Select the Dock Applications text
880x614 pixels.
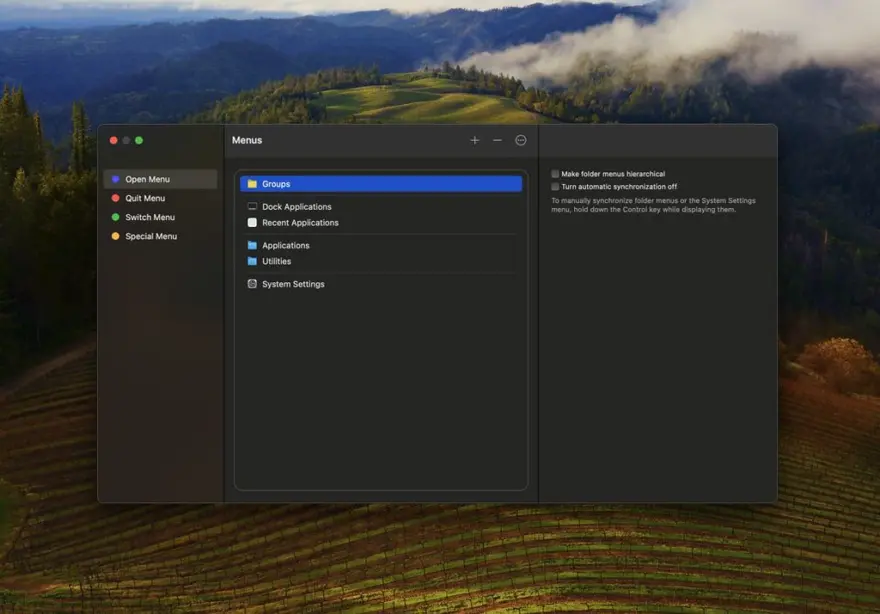[297, 207]
